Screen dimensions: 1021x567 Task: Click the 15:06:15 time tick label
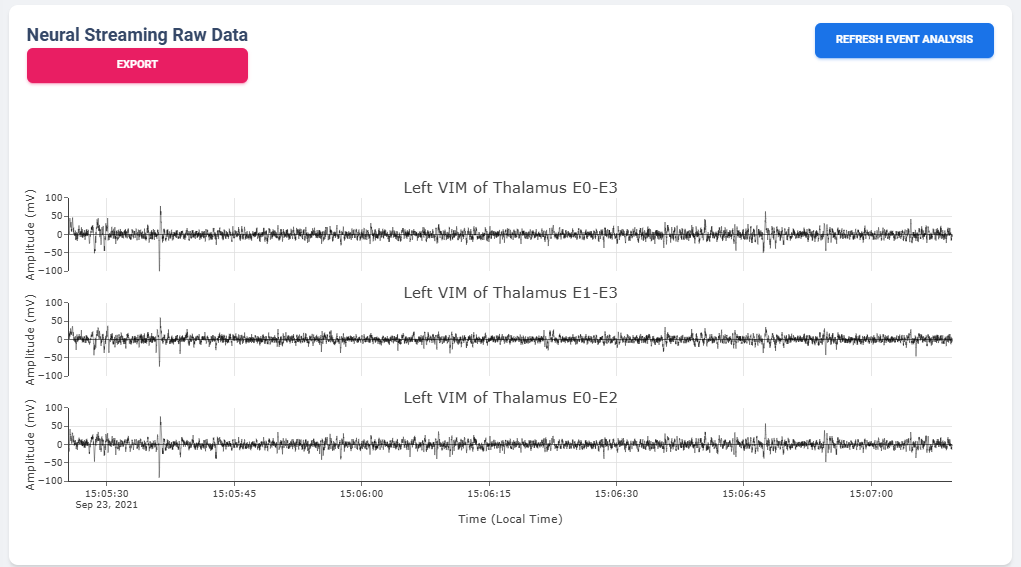(x=489, y=493)
